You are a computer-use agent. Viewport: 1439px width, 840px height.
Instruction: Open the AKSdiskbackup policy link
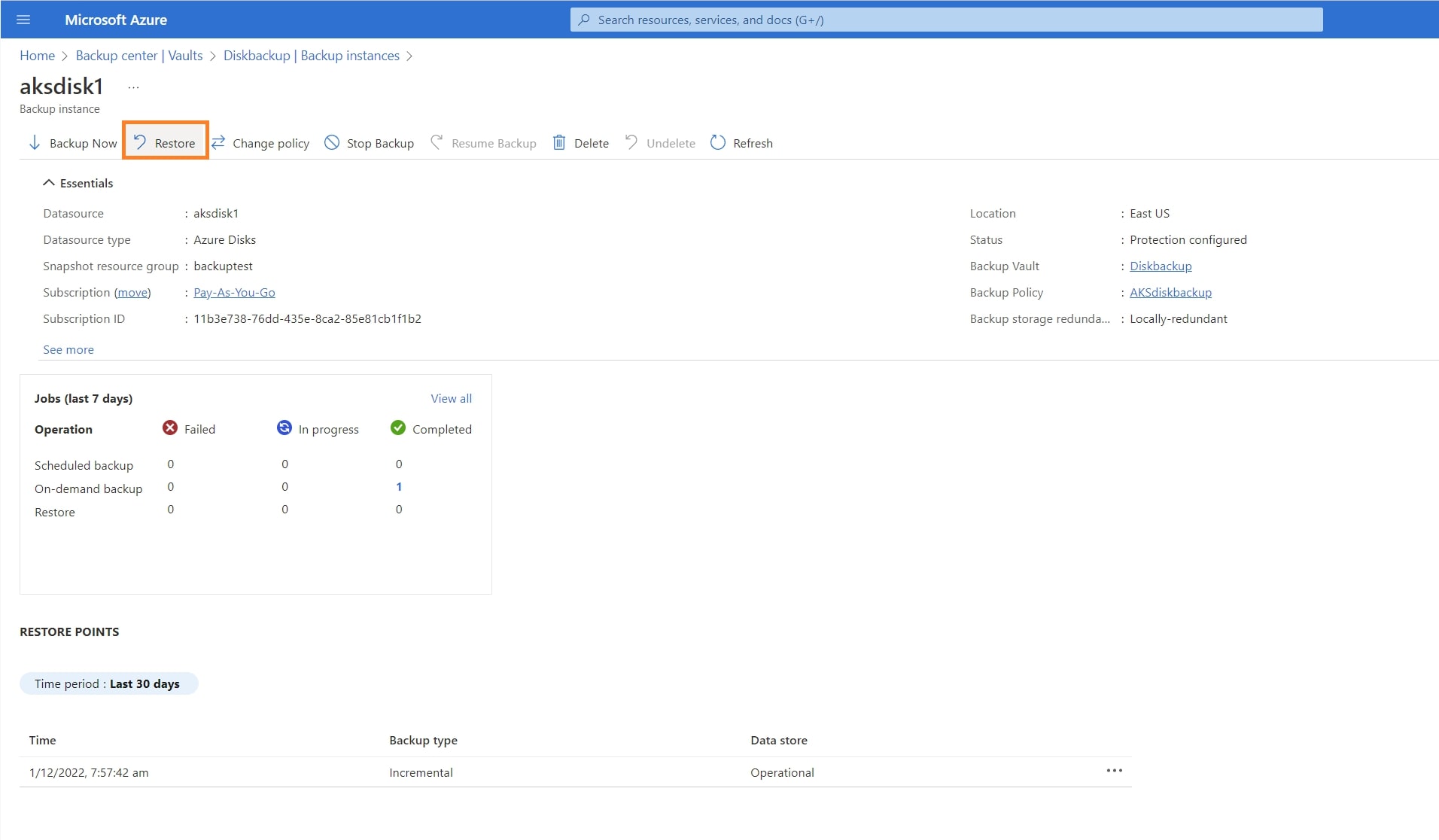pyautogui.click(x=1170, y=292)
